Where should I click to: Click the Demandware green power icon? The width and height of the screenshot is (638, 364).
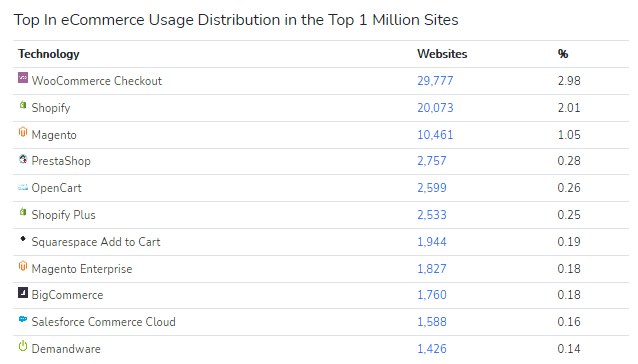coord(23,346)
